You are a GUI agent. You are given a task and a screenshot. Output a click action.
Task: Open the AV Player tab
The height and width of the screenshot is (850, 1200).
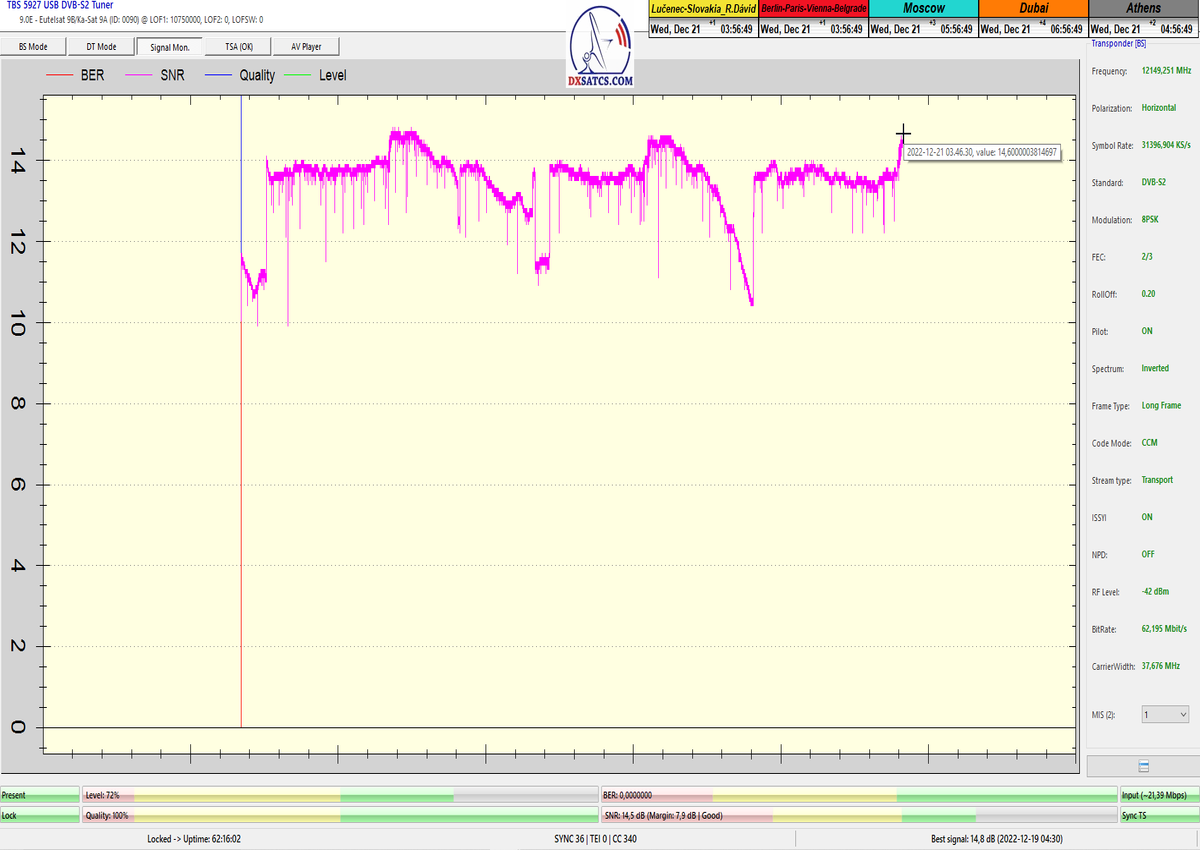coord(307,46)
